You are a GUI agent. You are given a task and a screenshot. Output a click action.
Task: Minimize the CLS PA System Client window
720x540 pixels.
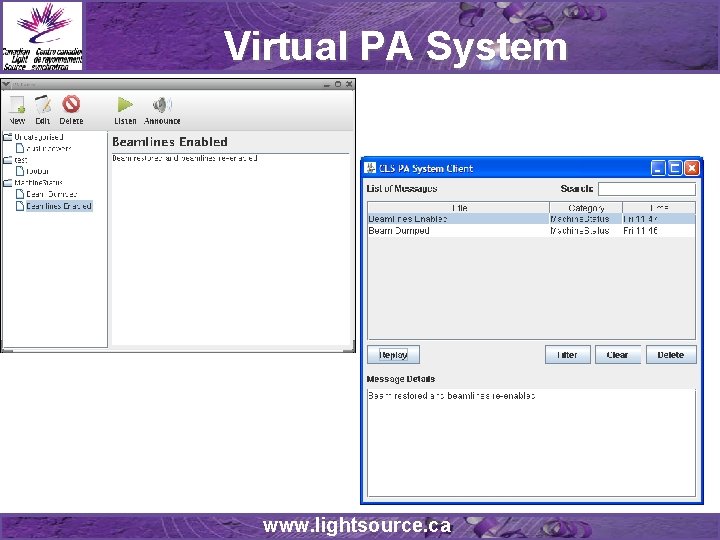[658, 168]
